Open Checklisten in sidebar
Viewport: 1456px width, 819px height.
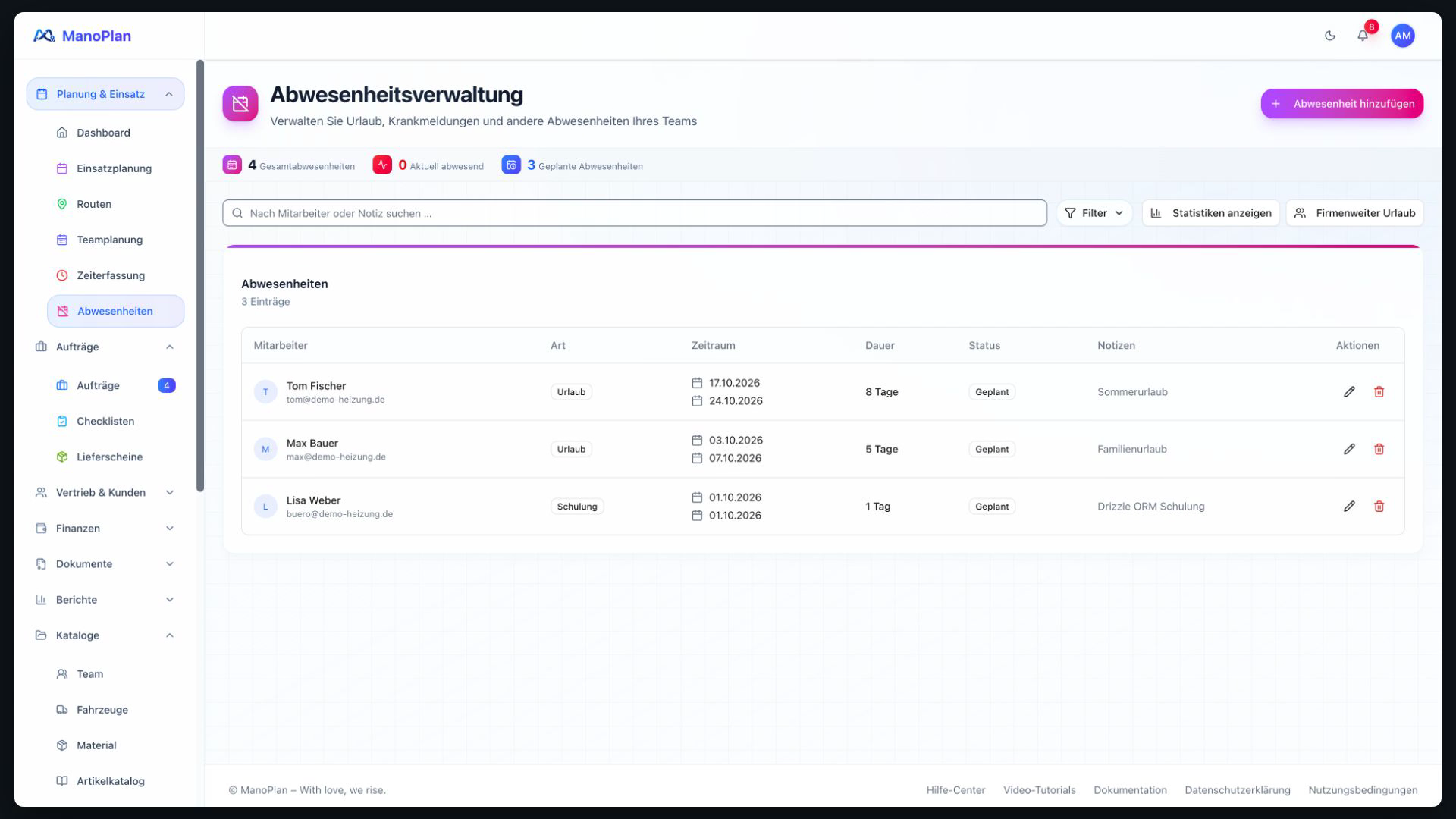115,421
